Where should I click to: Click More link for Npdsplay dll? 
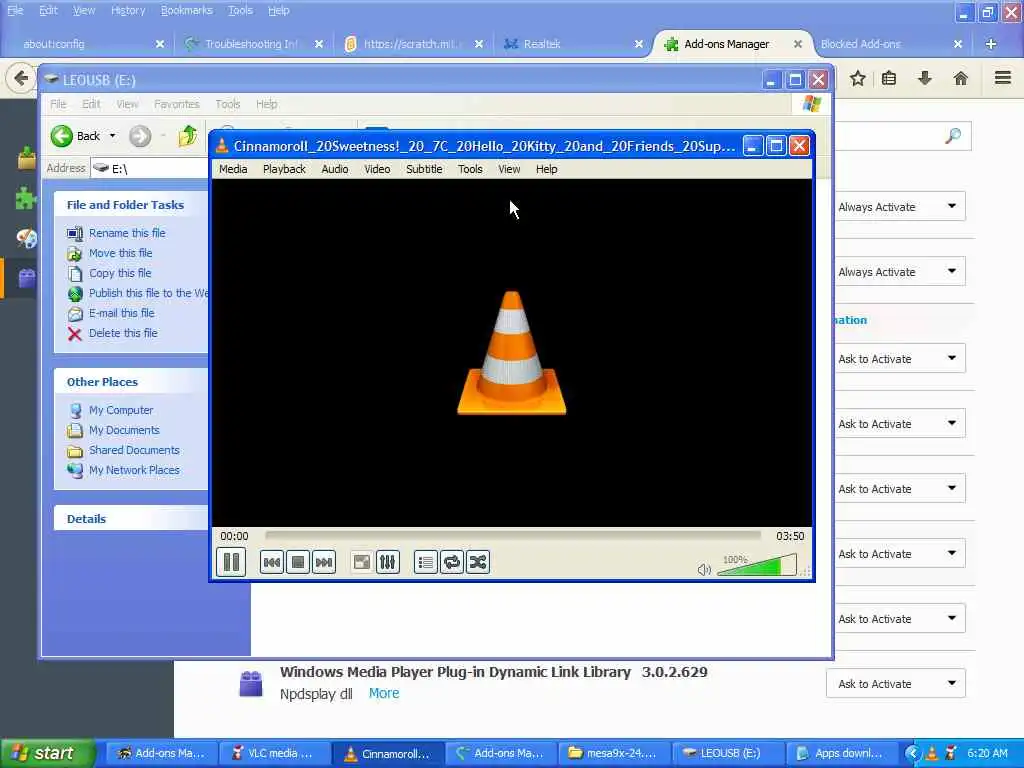[x=384, y=694]
